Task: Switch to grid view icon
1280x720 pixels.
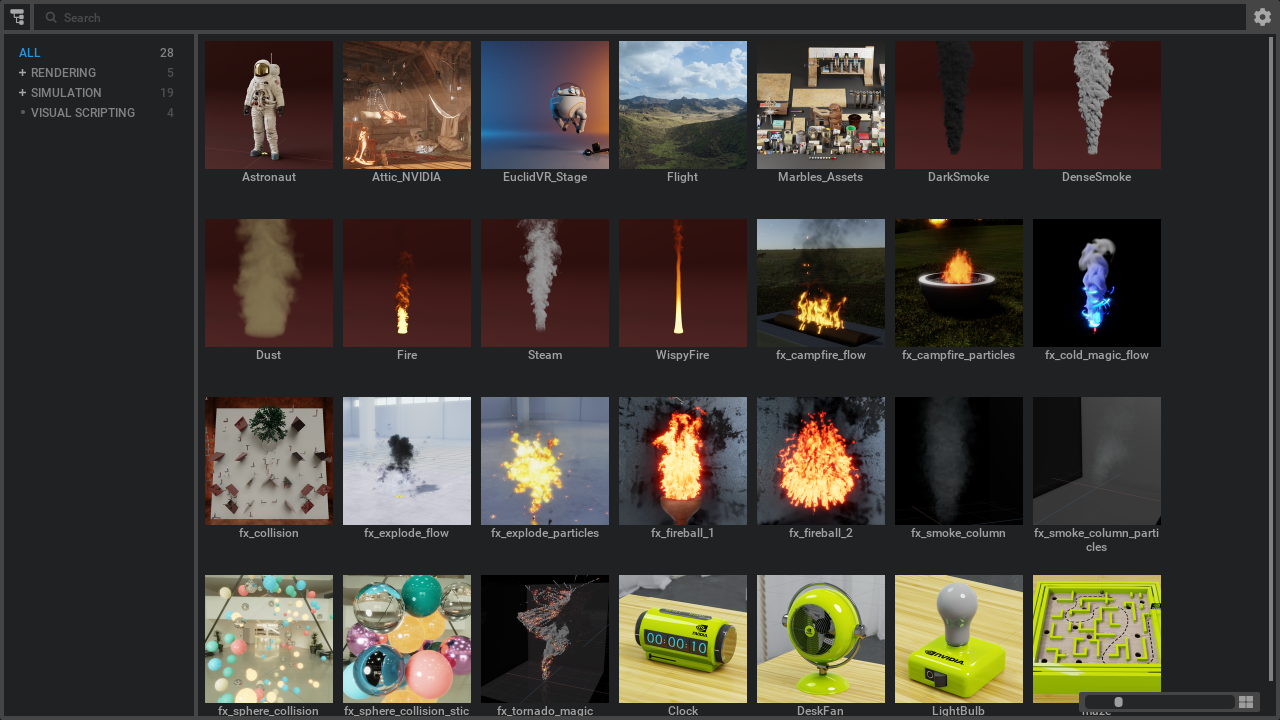Action: coord(1246,702)
